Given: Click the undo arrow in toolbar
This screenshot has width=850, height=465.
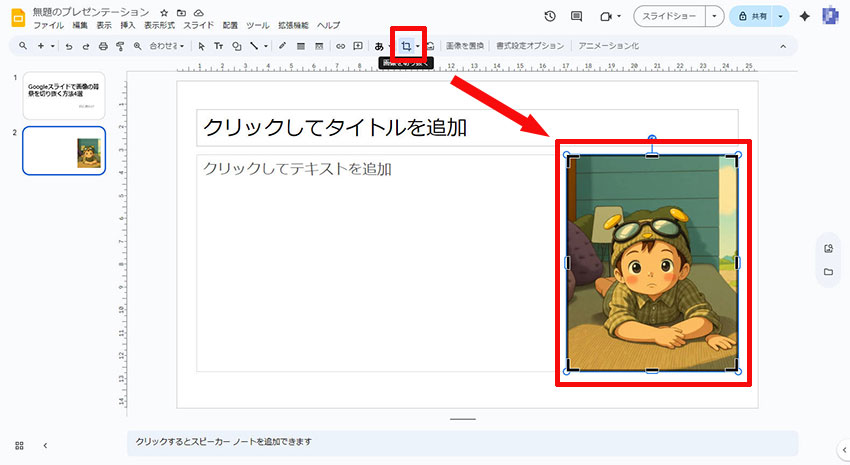Looking at the screenshot, I should click(x=68, y=46).
